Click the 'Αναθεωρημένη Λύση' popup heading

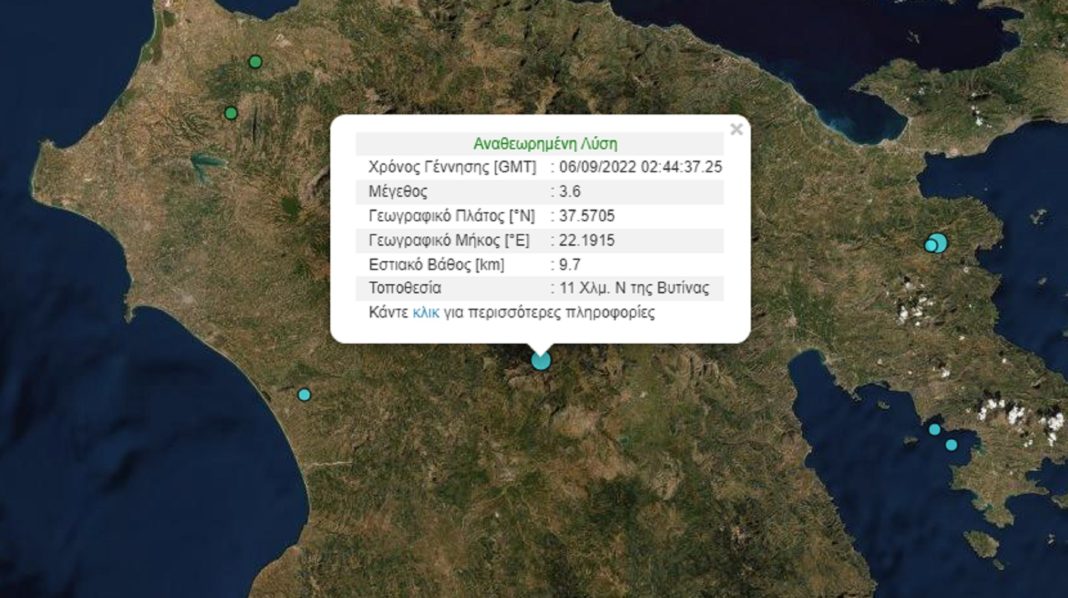pyautogui.click(x=538, y=143)
